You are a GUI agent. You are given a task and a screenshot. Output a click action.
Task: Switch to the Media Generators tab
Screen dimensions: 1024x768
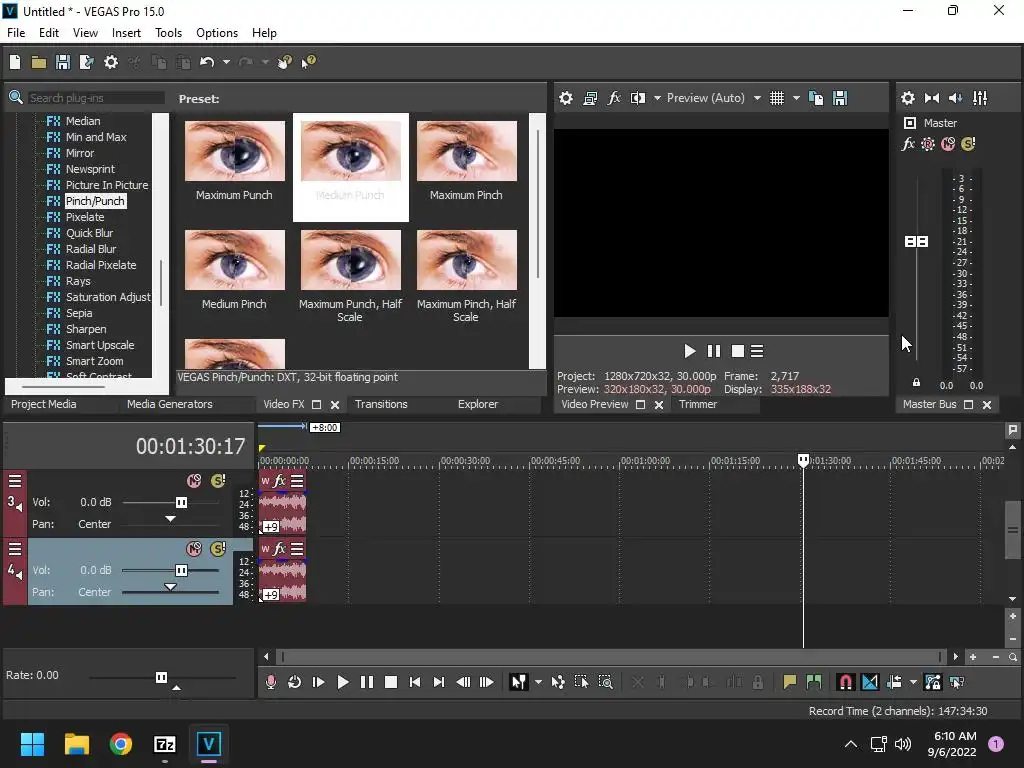[170, 404]
